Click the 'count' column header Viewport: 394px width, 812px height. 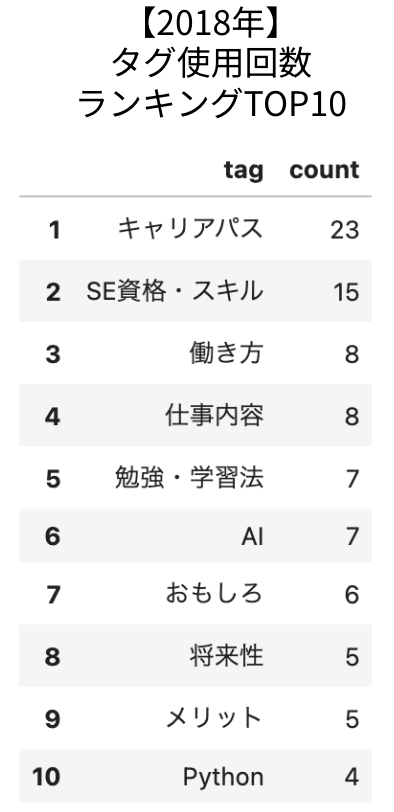324,170
